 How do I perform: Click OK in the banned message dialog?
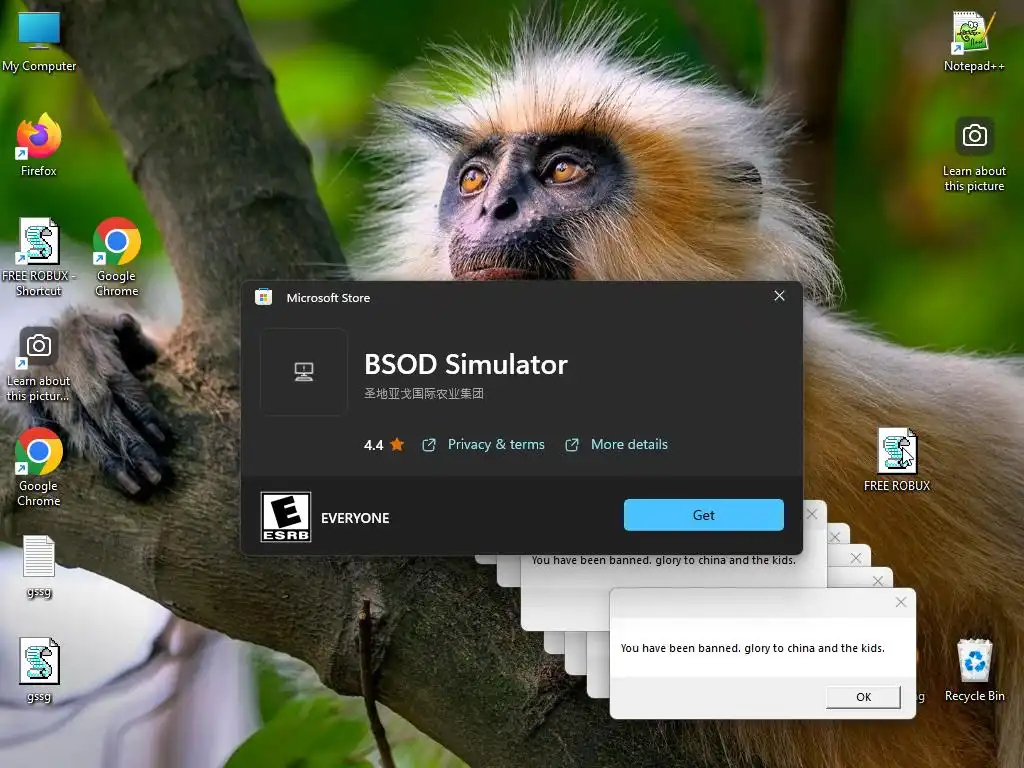tap(863, 697)
